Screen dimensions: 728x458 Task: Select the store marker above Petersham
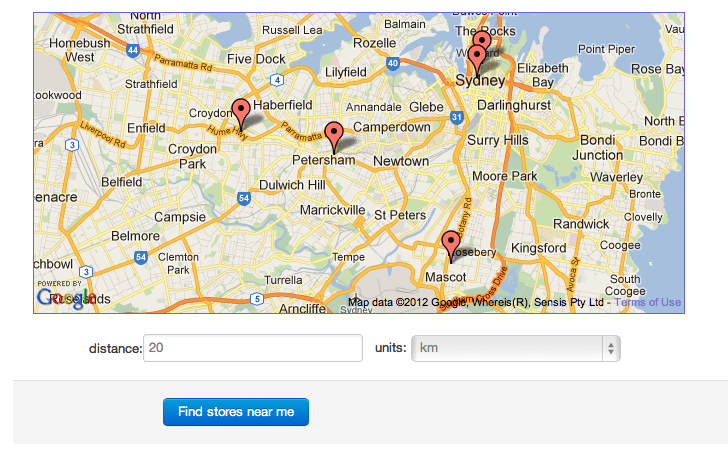tap(334, 134)
